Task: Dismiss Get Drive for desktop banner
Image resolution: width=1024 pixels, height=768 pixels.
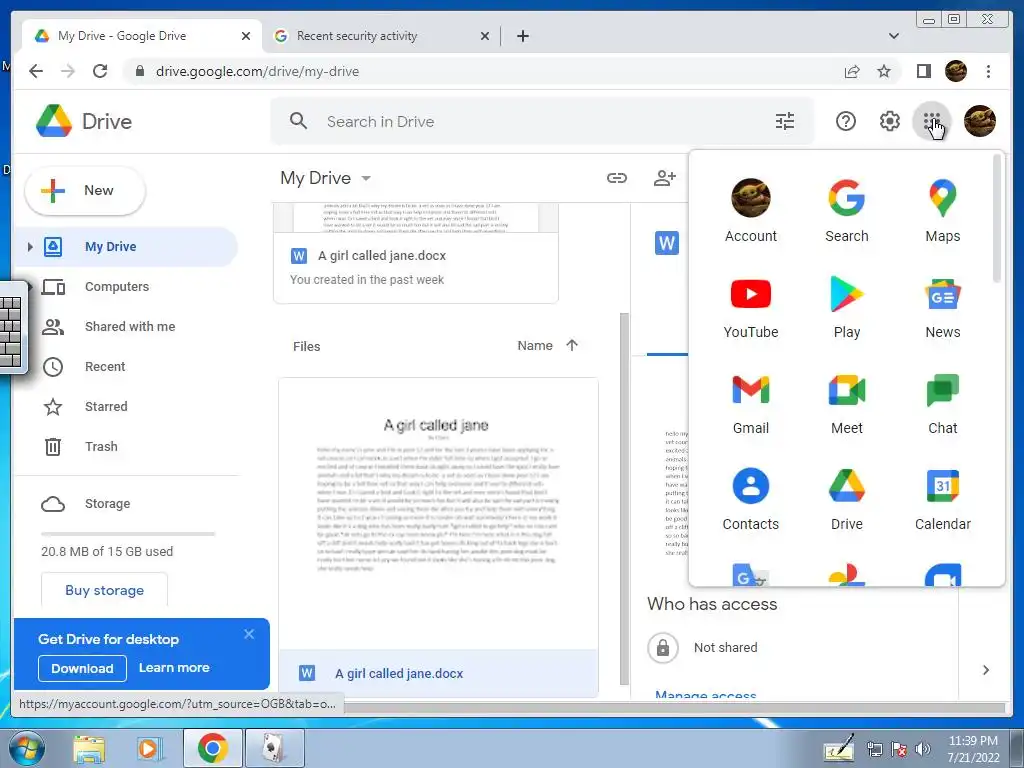Action: [x=249, y=634]
